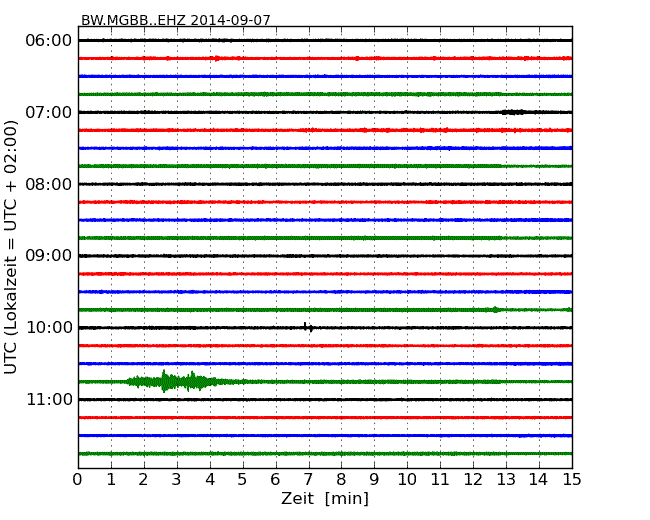
Task: Click the x-axis tick label 12
Action: [473, 480]
